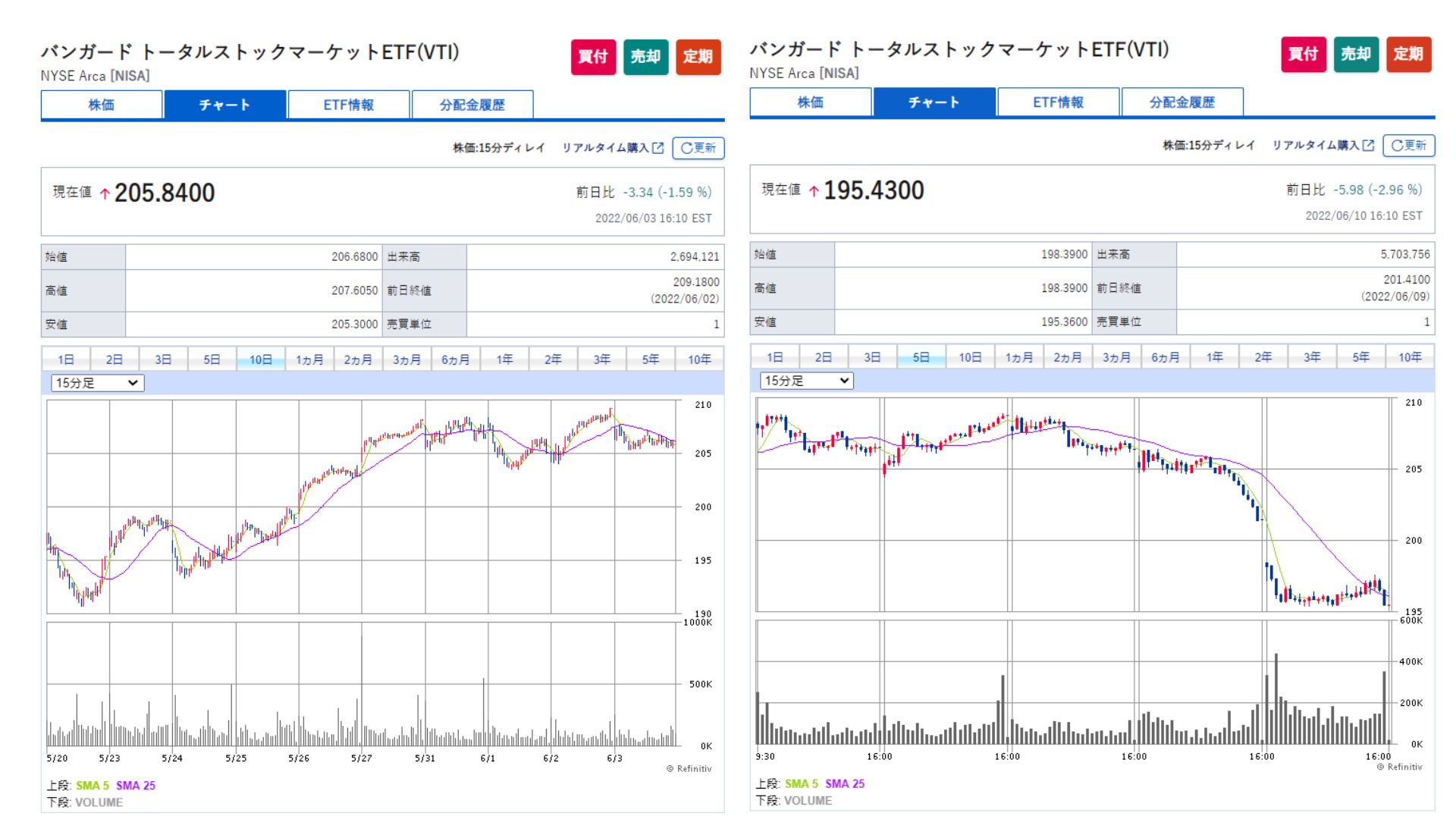1456x819 pixels.
Task: Click the 定期 button in right panel
Action: 1408,54
